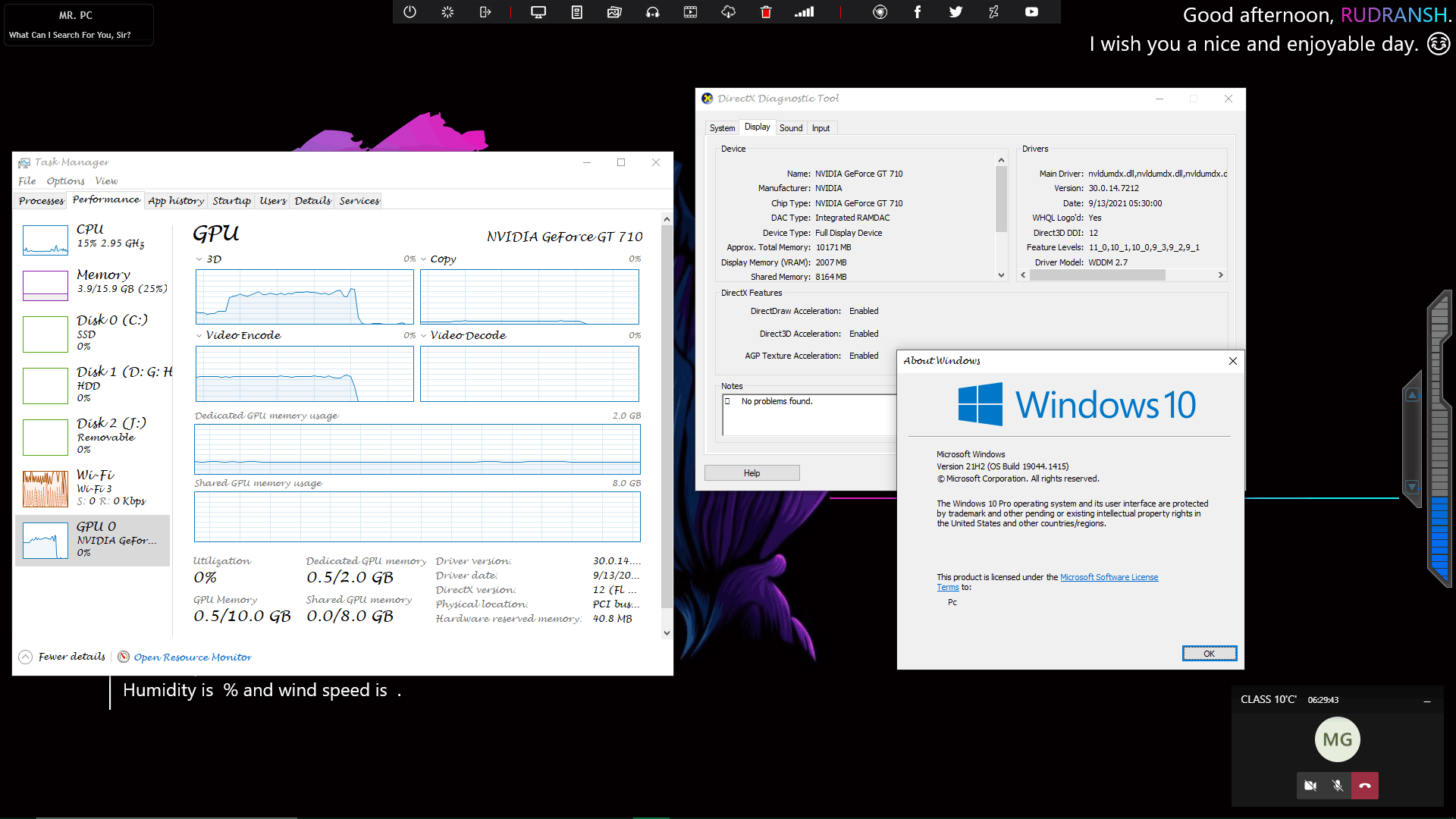Switch to the Startup tab
This screenshot has height=819, width=1456.
[x=231, y=201]
